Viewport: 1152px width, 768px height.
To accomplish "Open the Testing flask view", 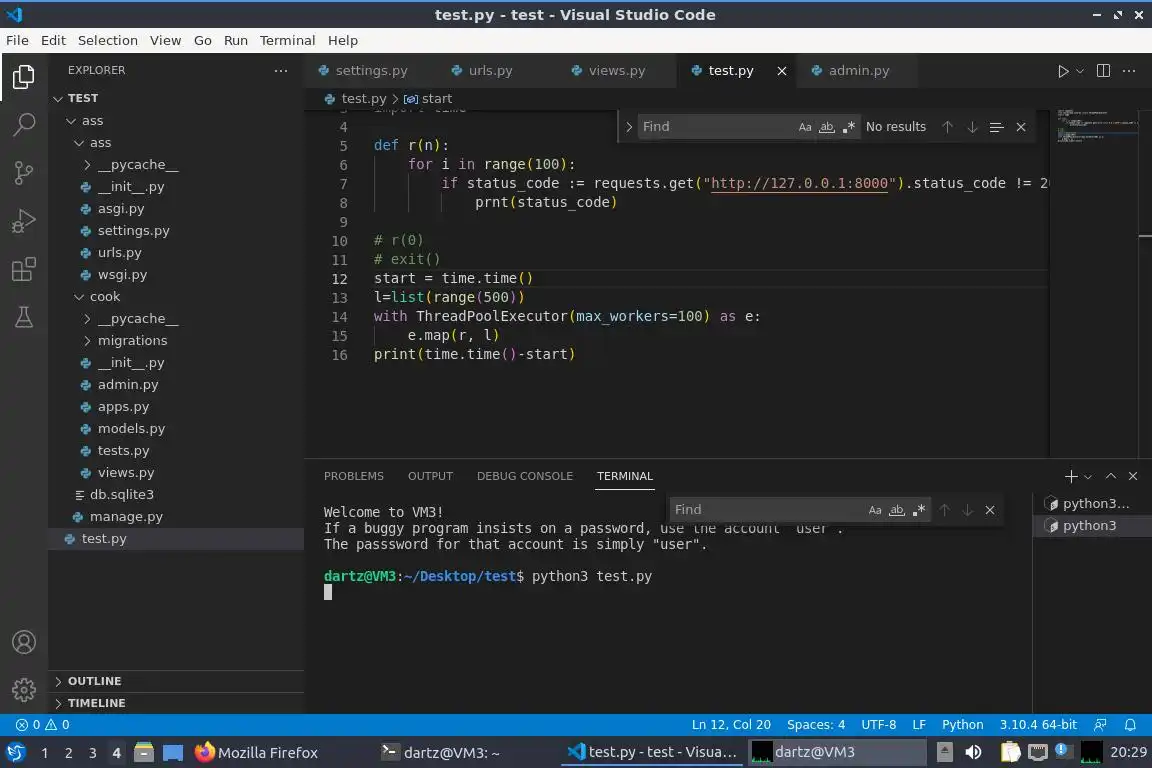I will pos(24,317).
